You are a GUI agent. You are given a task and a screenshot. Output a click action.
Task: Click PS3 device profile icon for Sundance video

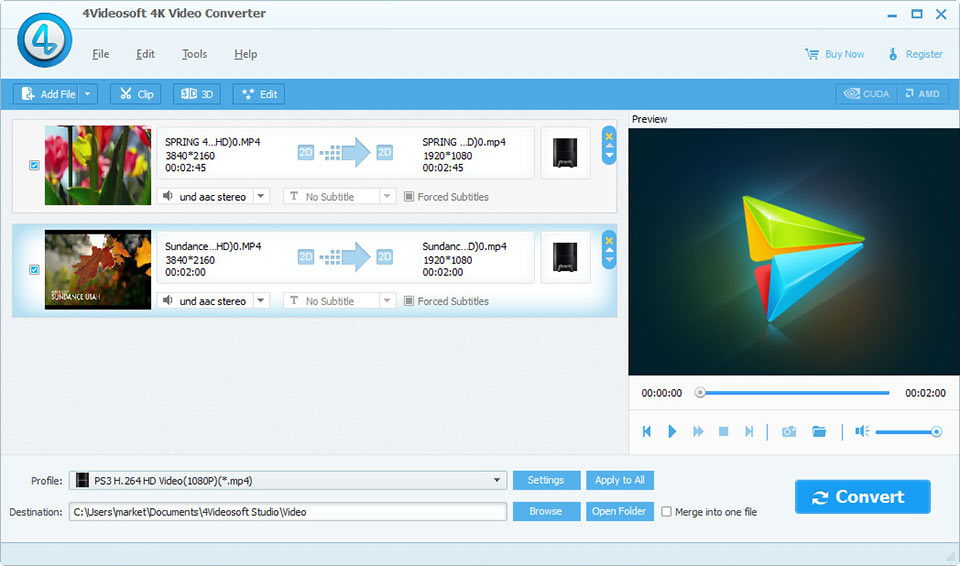click(x=565, y=257)
